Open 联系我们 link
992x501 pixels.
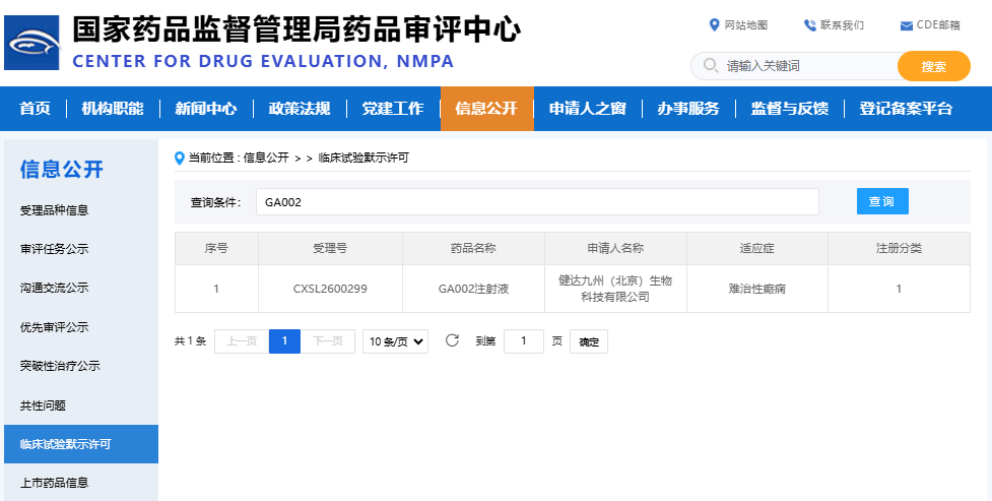click(842, 25)
